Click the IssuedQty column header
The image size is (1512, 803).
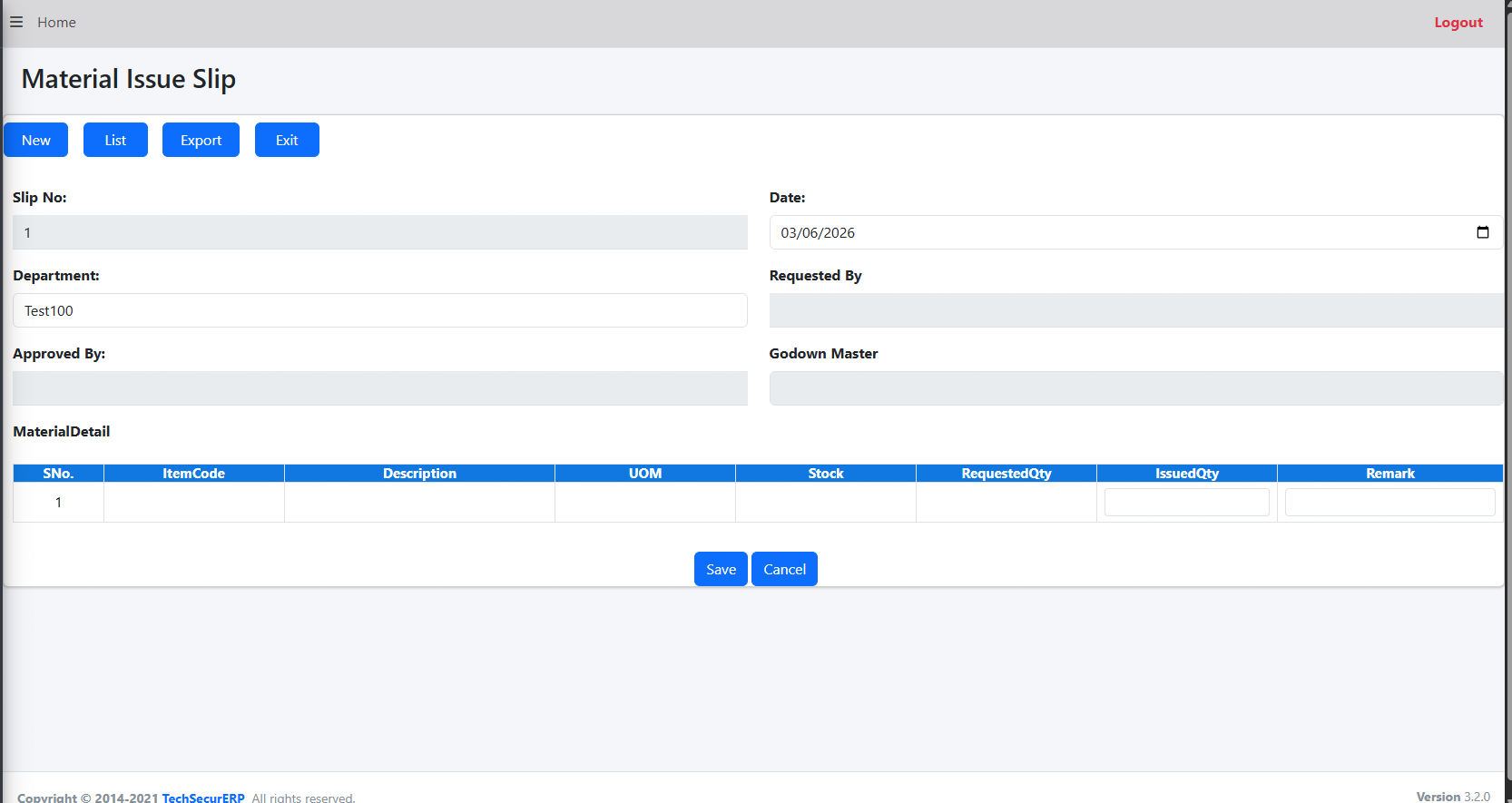click(1187, 473)
